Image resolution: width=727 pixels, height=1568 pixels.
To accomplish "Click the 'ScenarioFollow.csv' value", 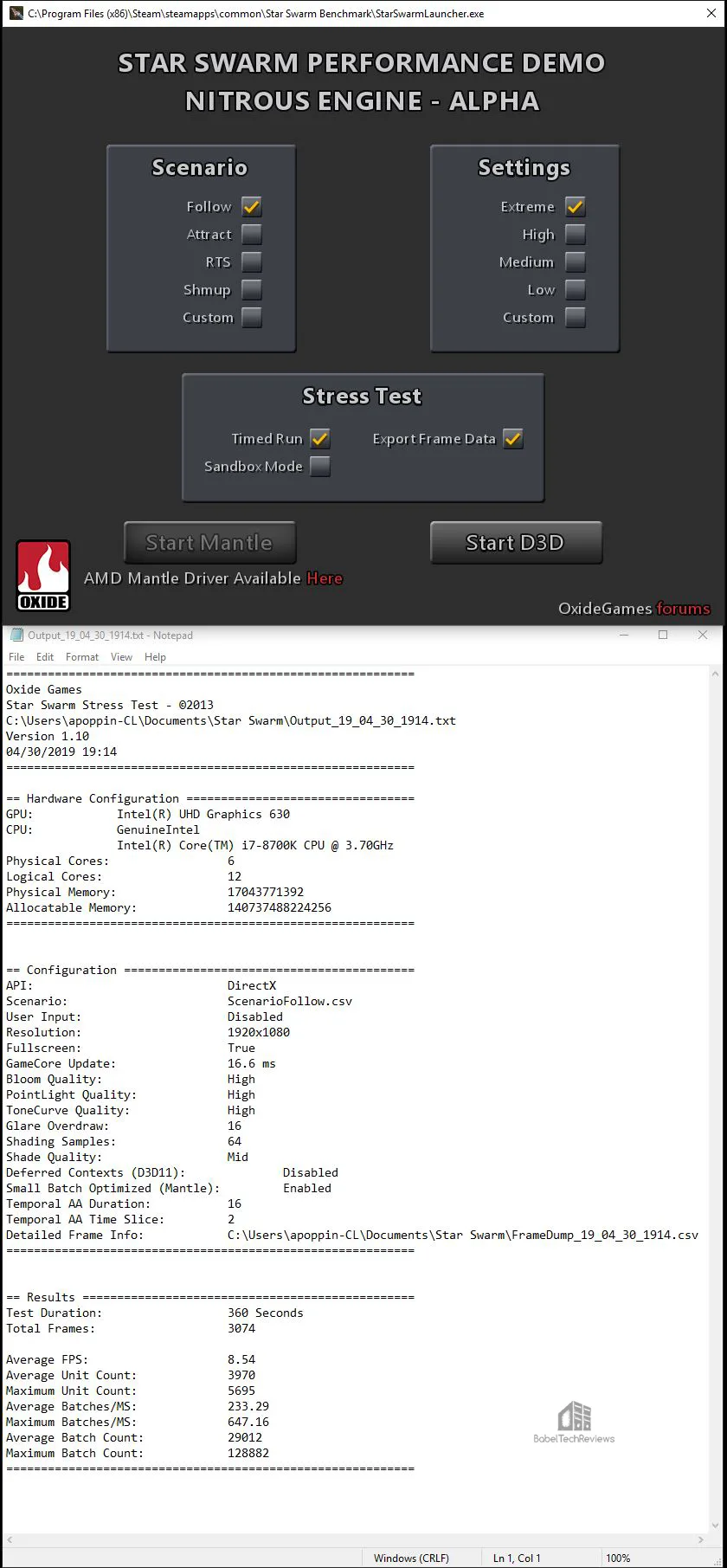I will [290, 1001].
